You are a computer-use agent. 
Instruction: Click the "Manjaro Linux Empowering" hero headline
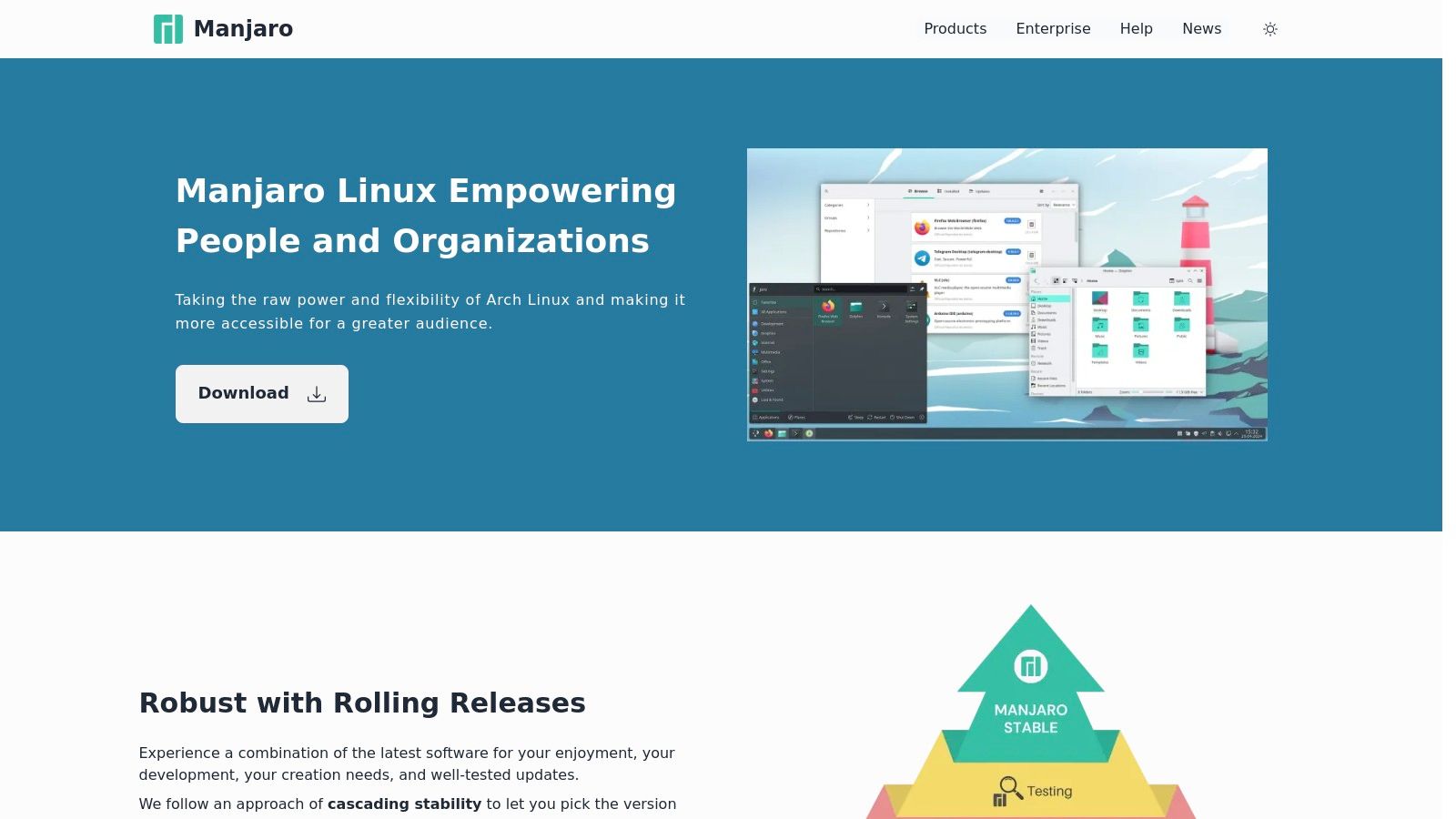426,216
